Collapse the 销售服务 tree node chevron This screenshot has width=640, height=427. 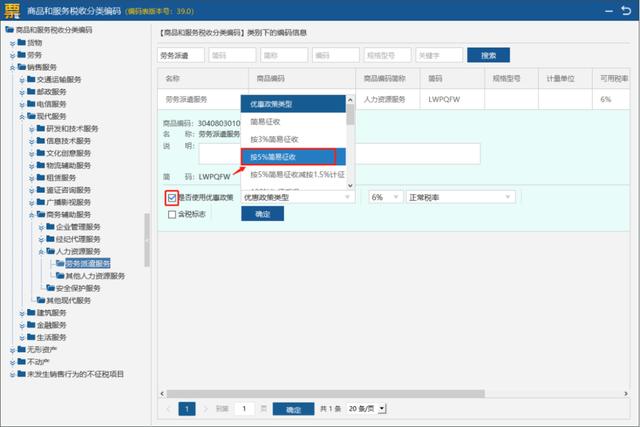tap(13, 68)
